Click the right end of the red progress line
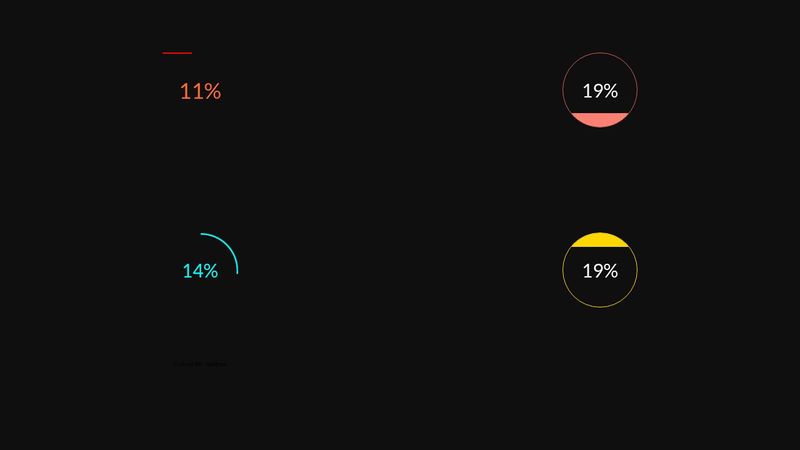800x450 pixels. point(190,53)
